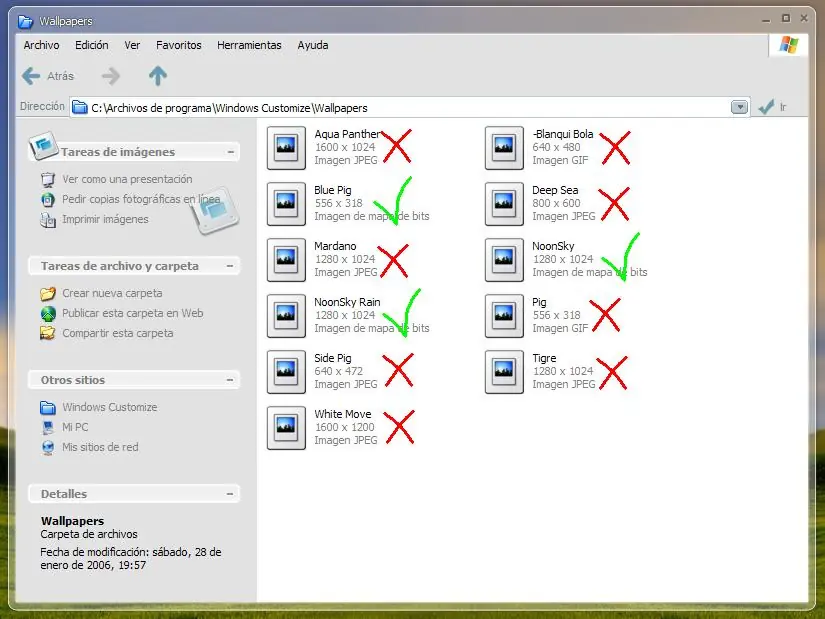The height and width of the screenshot is (619, 825).
Task: Select the Deep Sea image icon
Action: [504, 204]
